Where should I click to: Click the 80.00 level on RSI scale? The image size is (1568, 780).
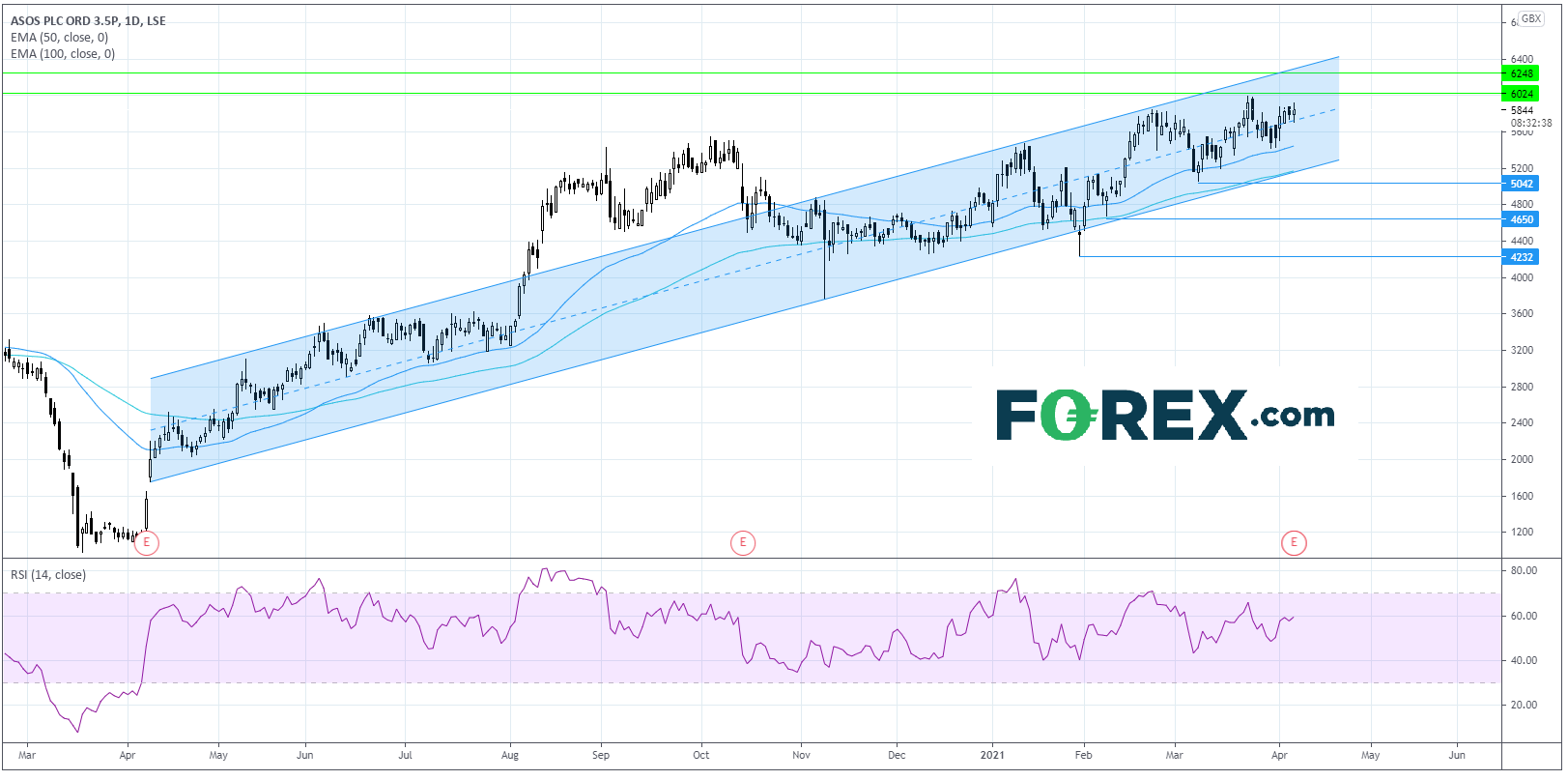click(x=1524, y=571)
